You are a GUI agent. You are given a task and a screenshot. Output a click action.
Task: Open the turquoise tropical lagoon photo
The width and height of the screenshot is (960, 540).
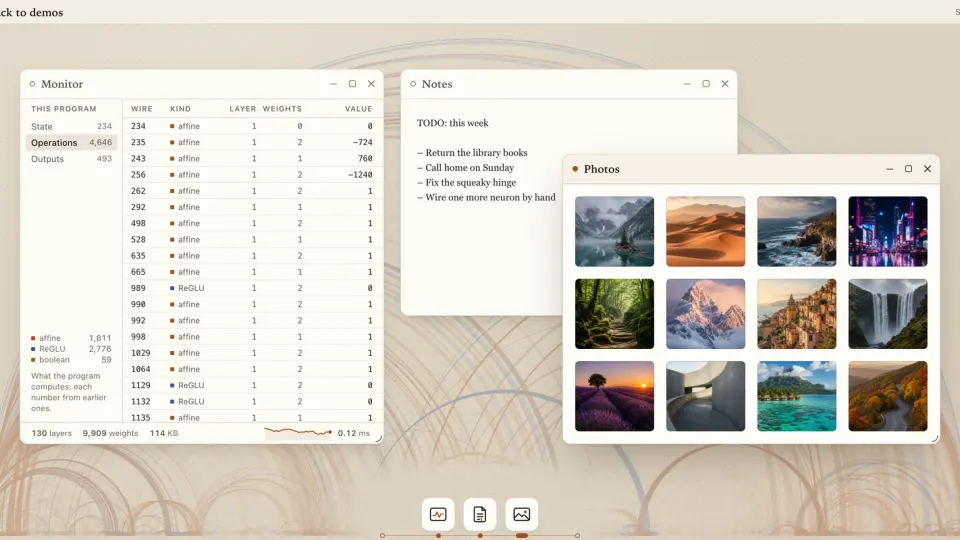pos(797,396)
